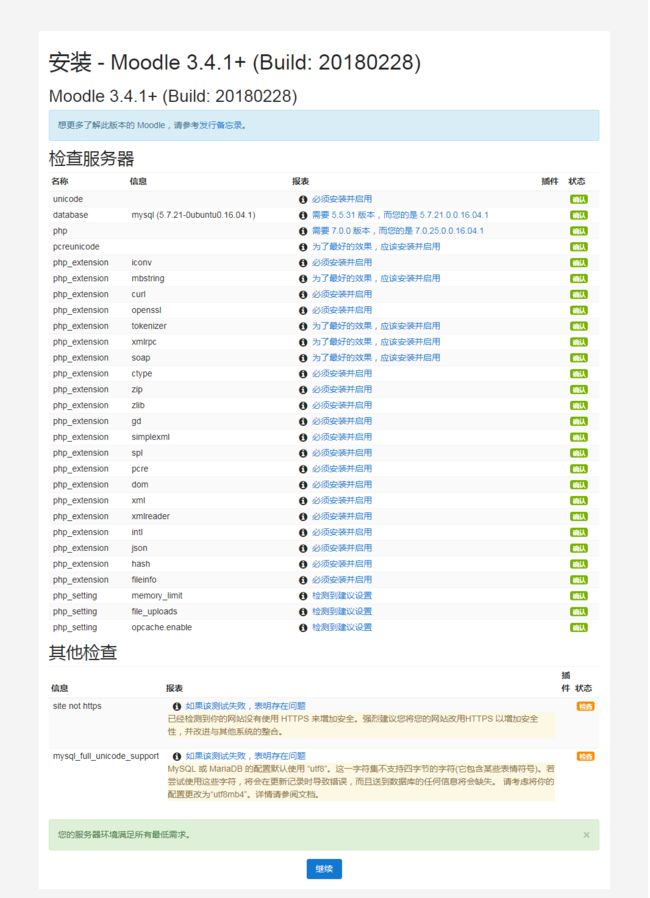Click the info icon in the tokenizer row

(303, 326)
